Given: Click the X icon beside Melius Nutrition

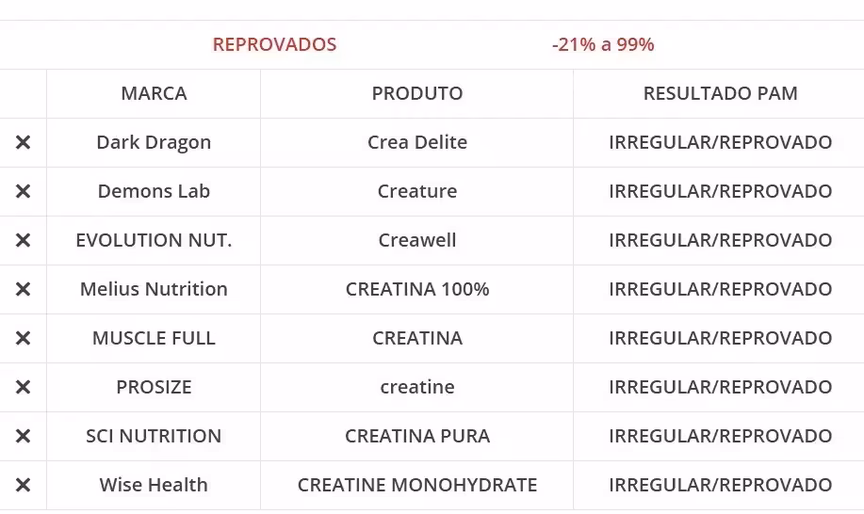Looking at the screenshot, I should pyautogui.click(x=23, y=290).
